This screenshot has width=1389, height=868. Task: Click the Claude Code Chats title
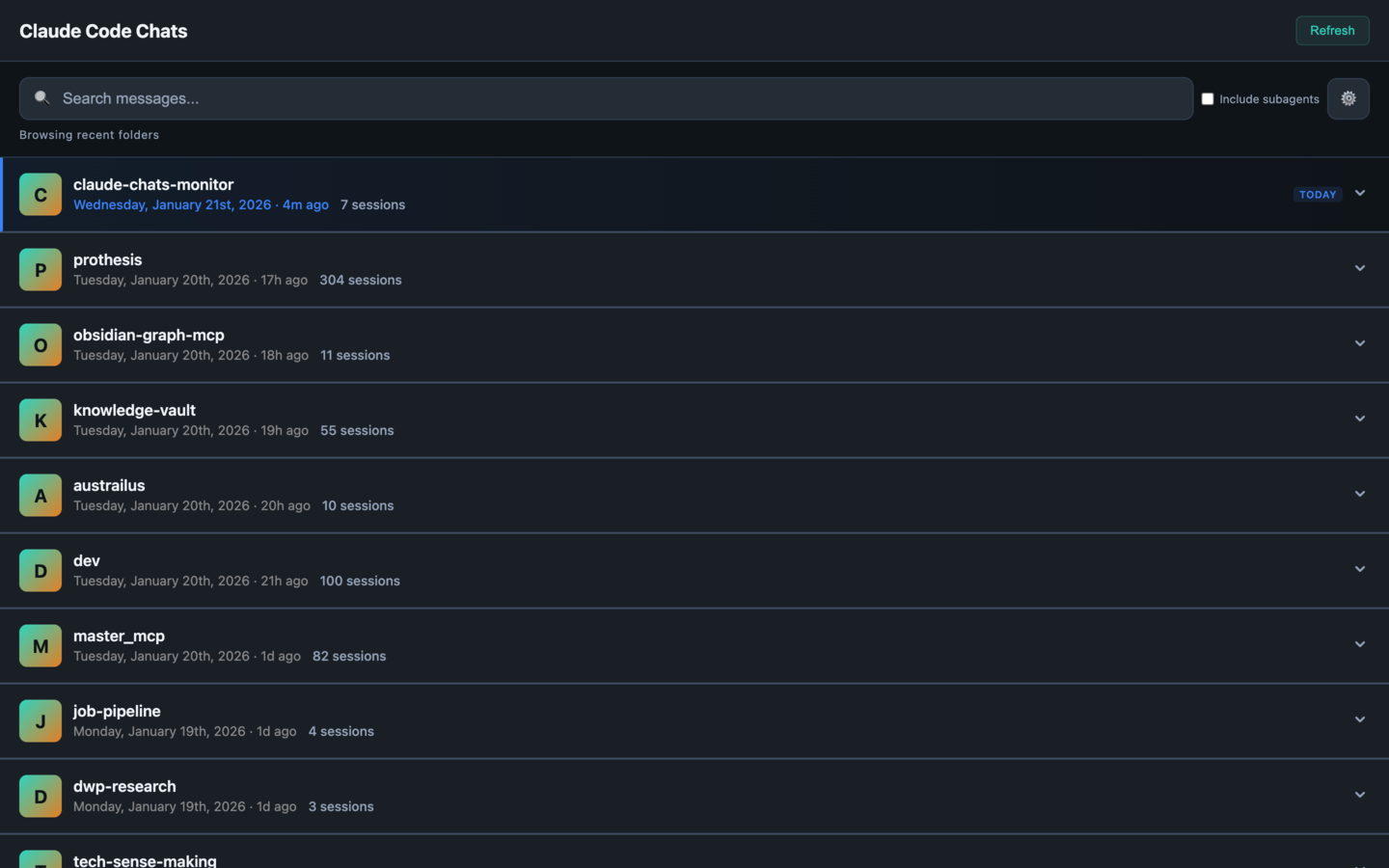(x=103, y=31)
